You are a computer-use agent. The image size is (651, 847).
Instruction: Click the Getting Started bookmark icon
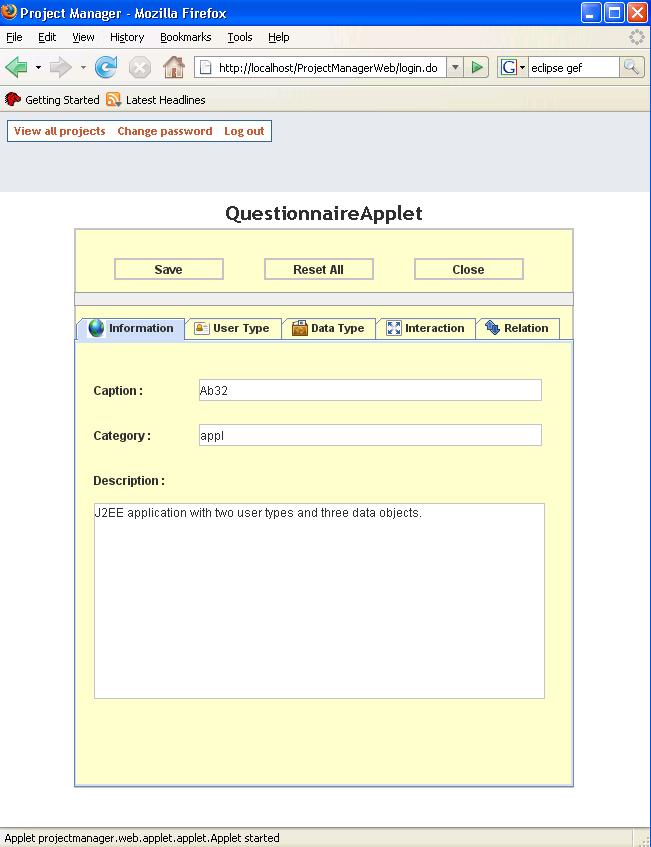[x=12, y=99]
